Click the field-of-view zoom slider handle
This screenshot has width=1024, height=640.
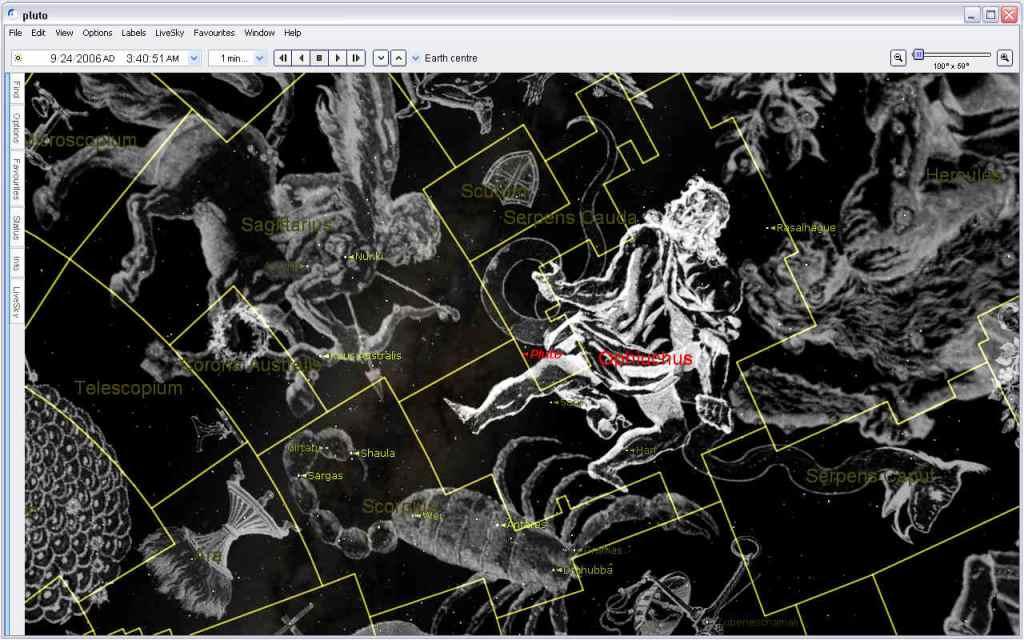tap(918, 54)
